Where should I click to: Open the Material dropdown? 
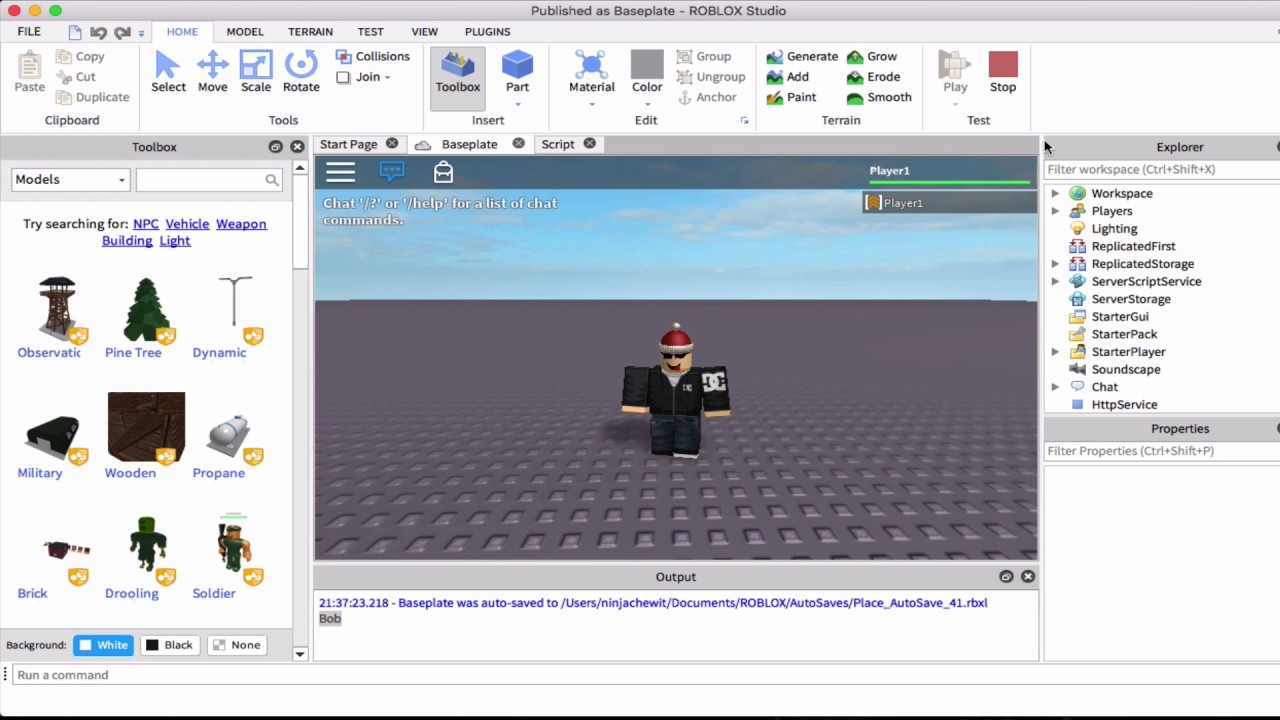591,104
